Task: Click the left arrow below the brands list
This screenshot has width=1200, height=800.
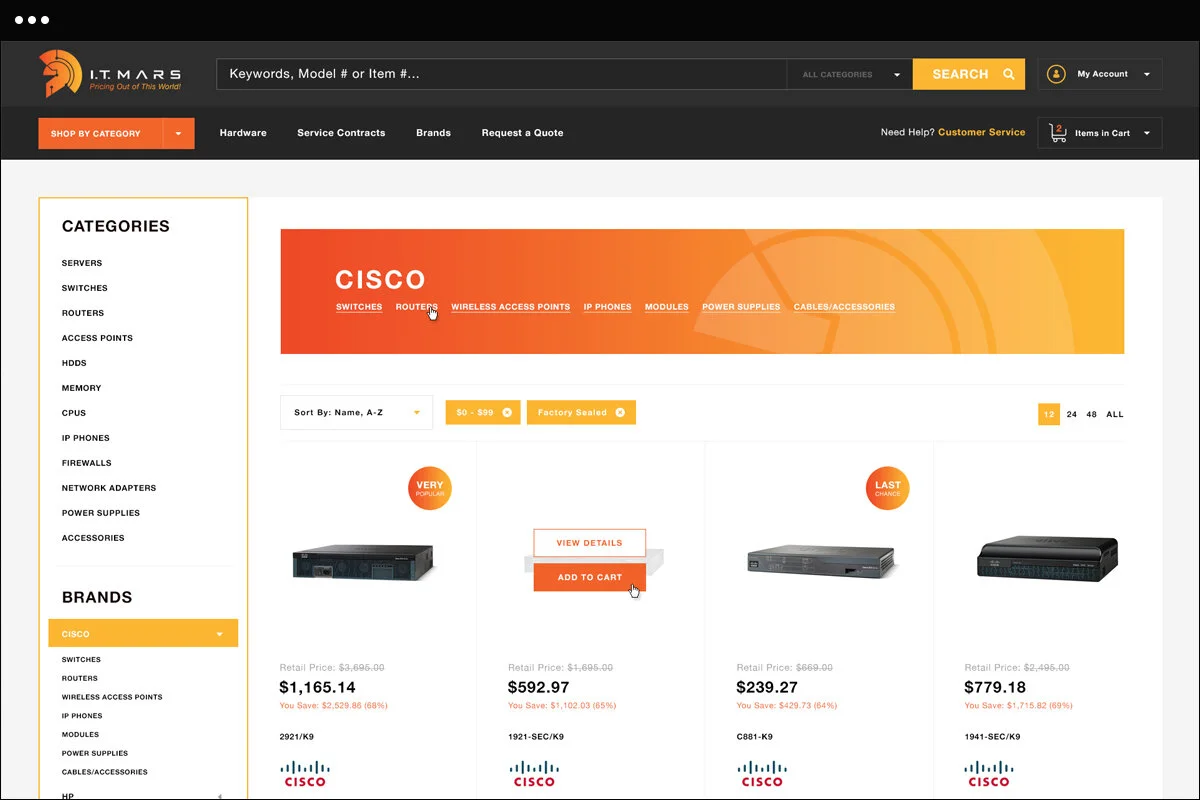Action: [x=220, y=795]
